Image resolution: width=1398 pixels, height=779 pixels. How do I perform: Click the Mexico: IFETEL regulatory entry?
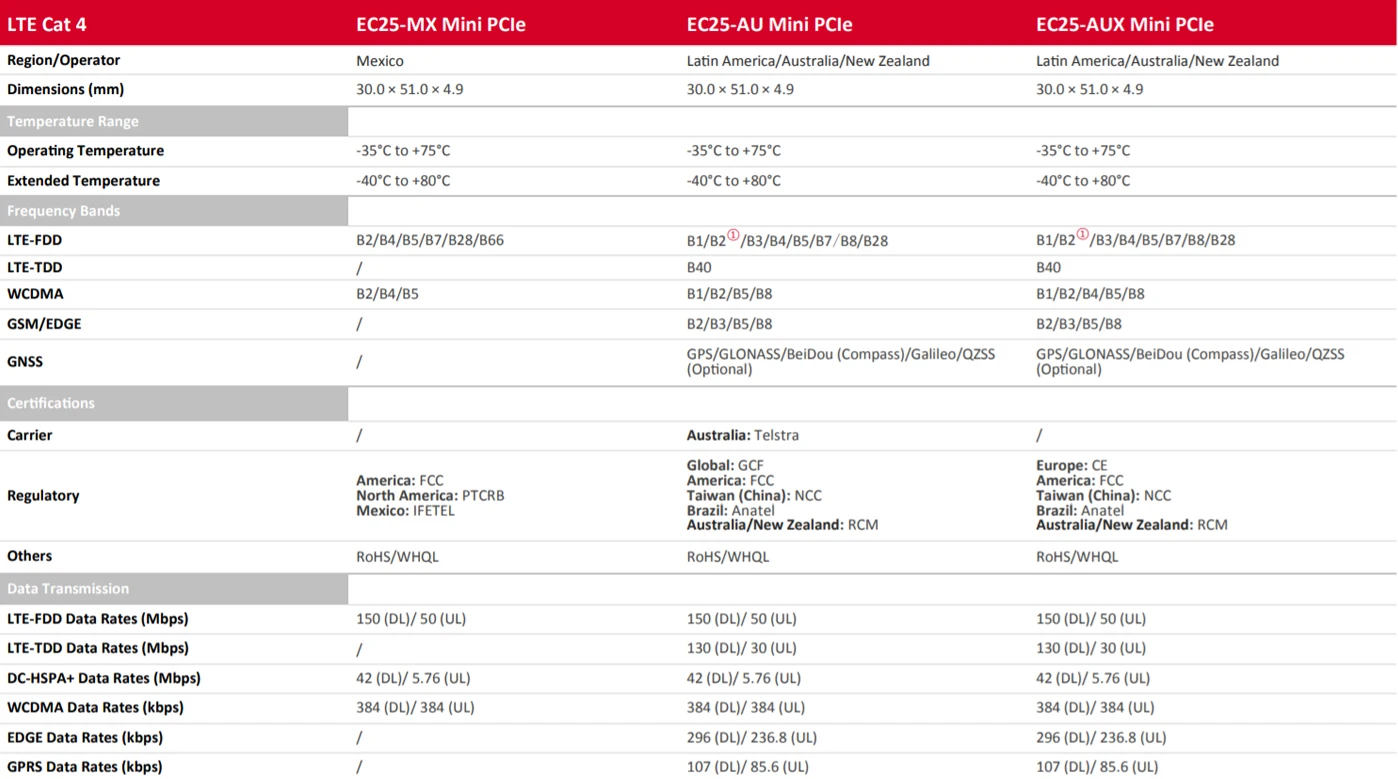coord(405,510)
